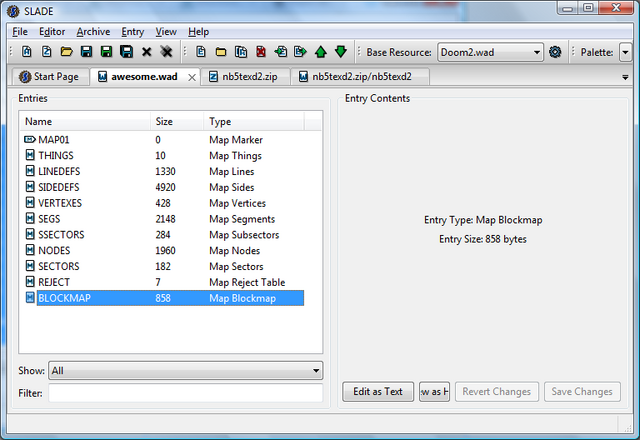Image resolution: width=640 pixels, height=440 pixels.
Task: Move the entry down with the green down arrow
Action: [x=341, y=52]
